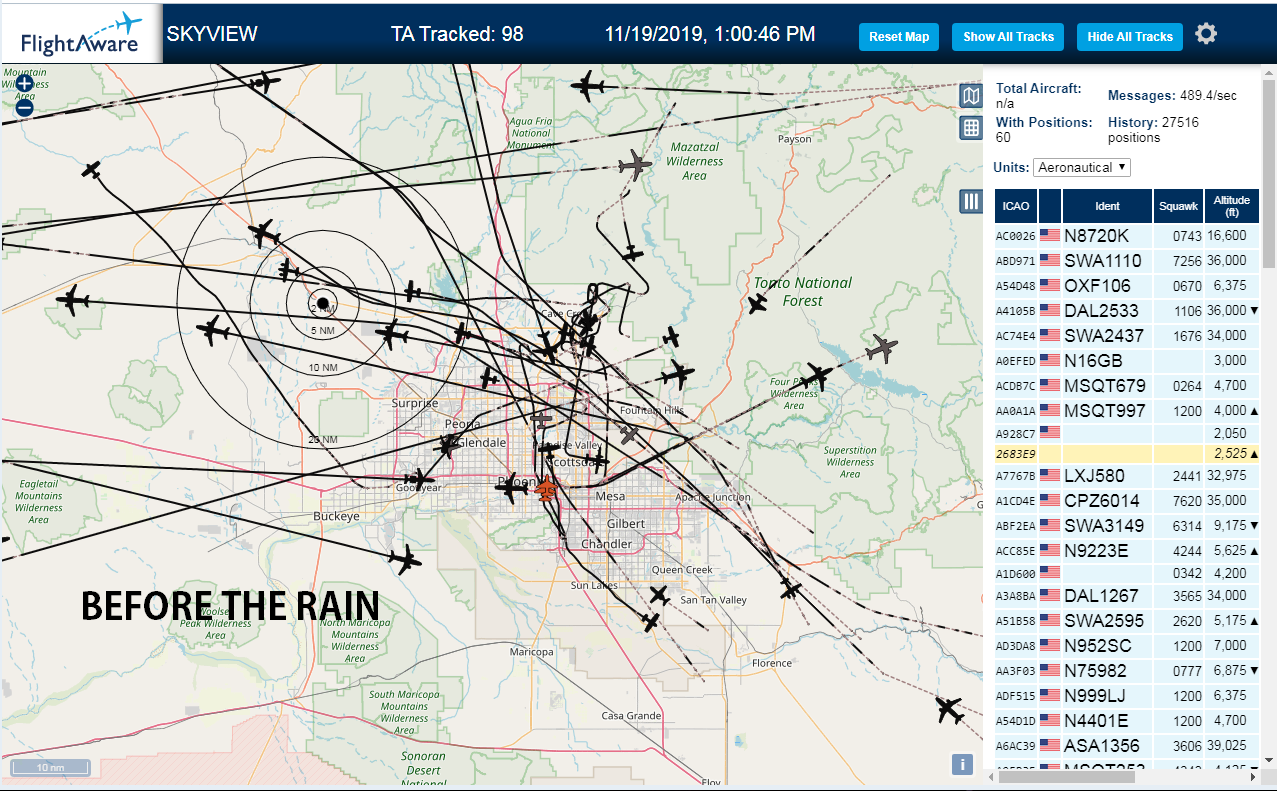Click the US flag in A928C7 row
1277x791 pixels.
point(1049,432)
